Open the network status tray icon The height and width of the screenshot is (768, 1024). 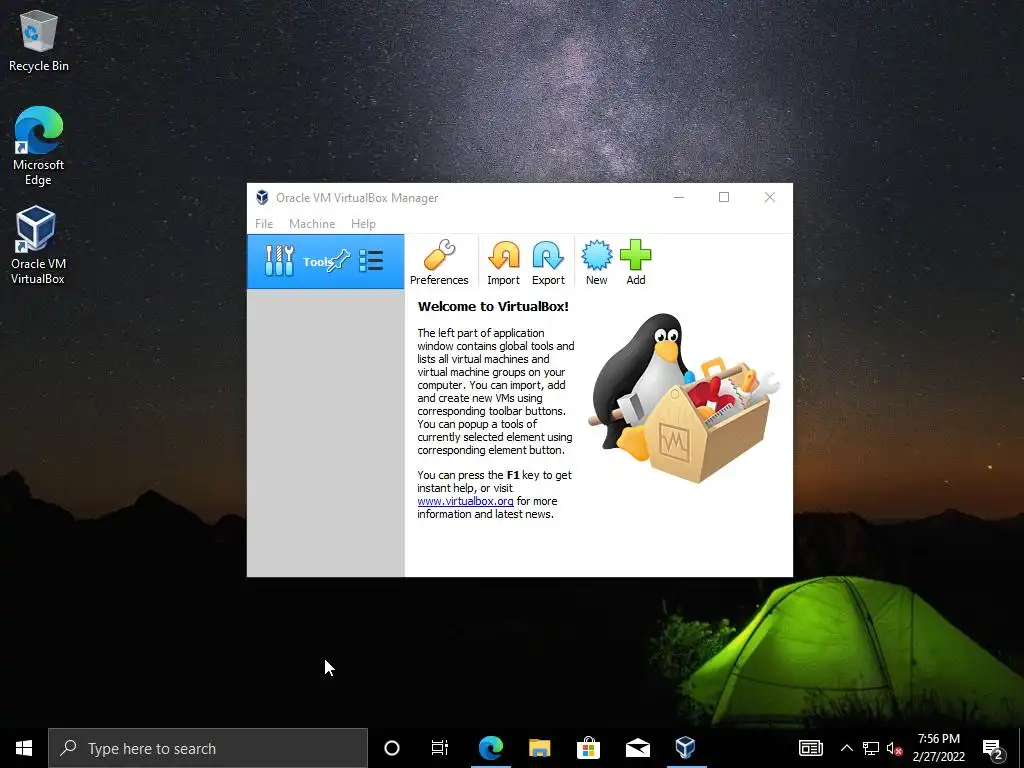click(871, 748)
